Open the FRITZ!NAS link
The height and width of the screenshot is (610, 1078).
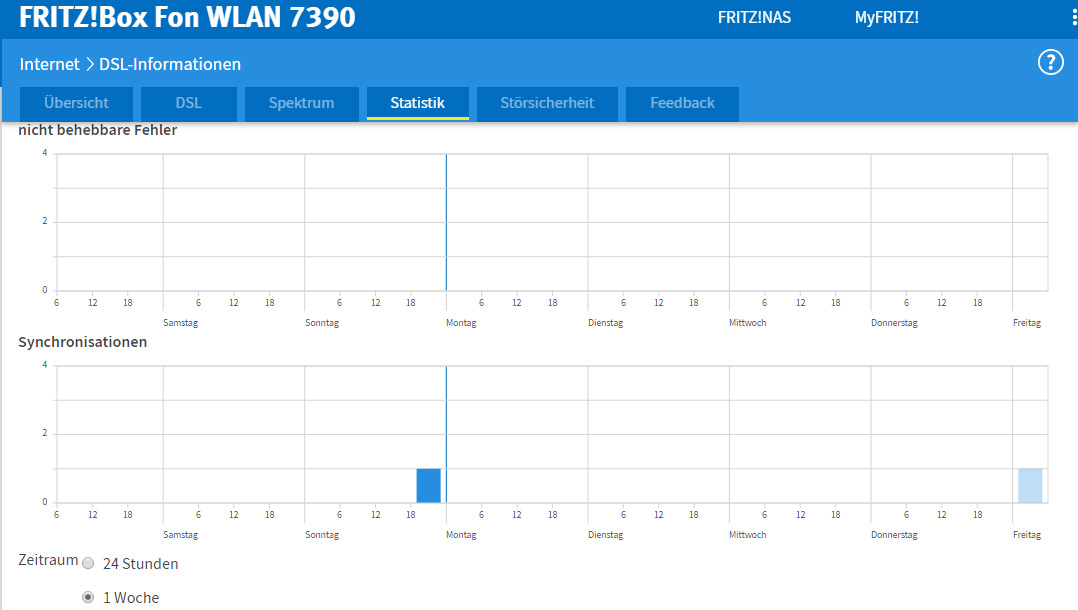pos(754,17)
